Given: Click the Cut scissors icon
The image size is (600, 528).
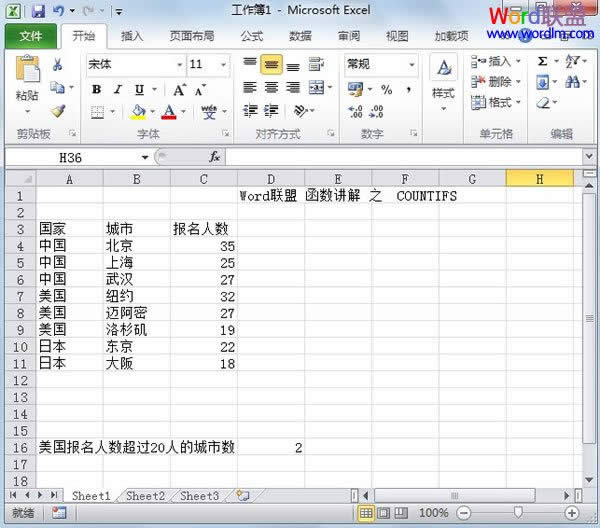Looking at the screenshot, I should point(58,65).
